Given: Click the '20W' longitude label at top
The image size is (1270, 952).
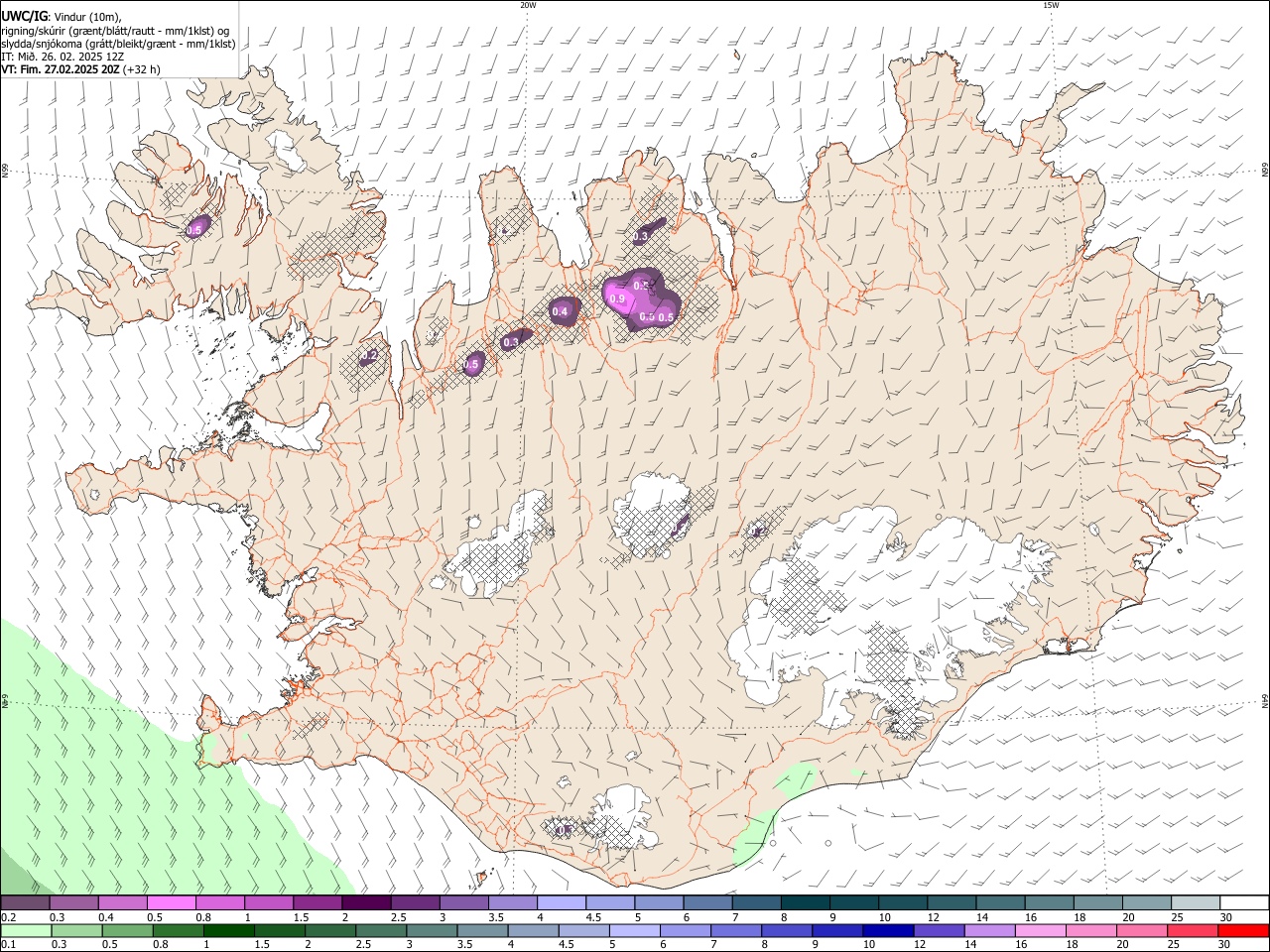Looking at the screenshot, I should coord(528,5).
